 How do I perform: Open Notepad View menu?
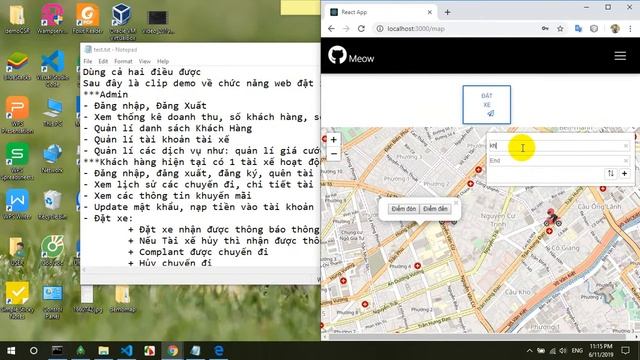pos(144,61)
